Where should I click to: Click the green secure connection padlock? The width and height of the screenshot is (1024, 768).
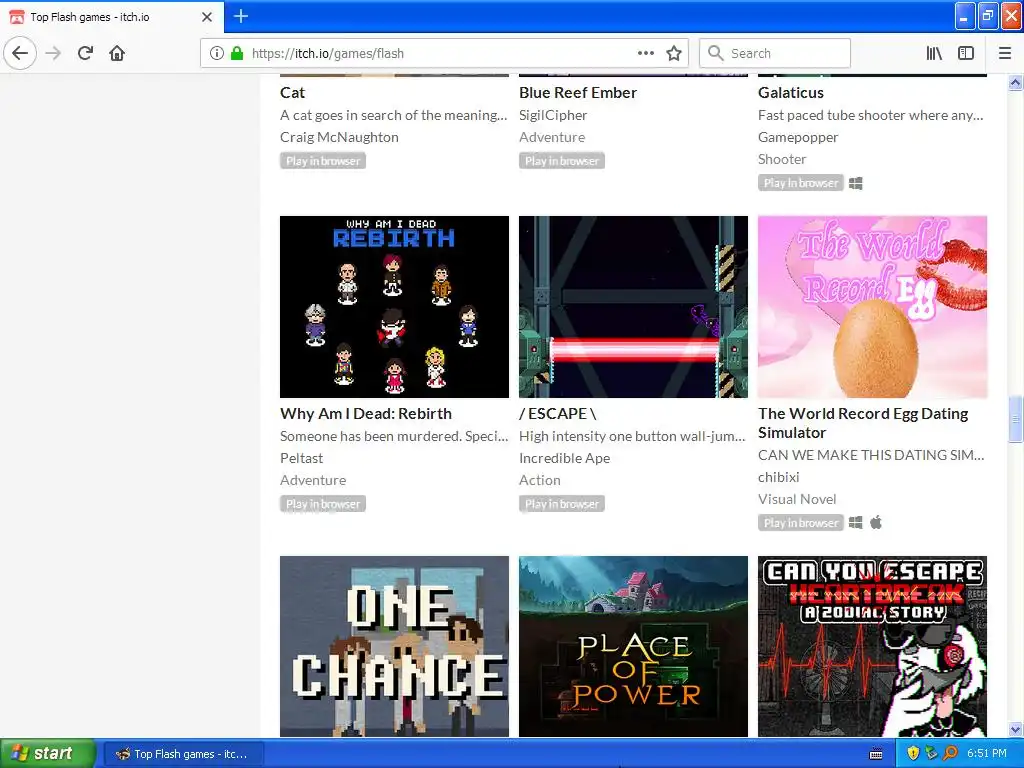click(x=237, y=53)
